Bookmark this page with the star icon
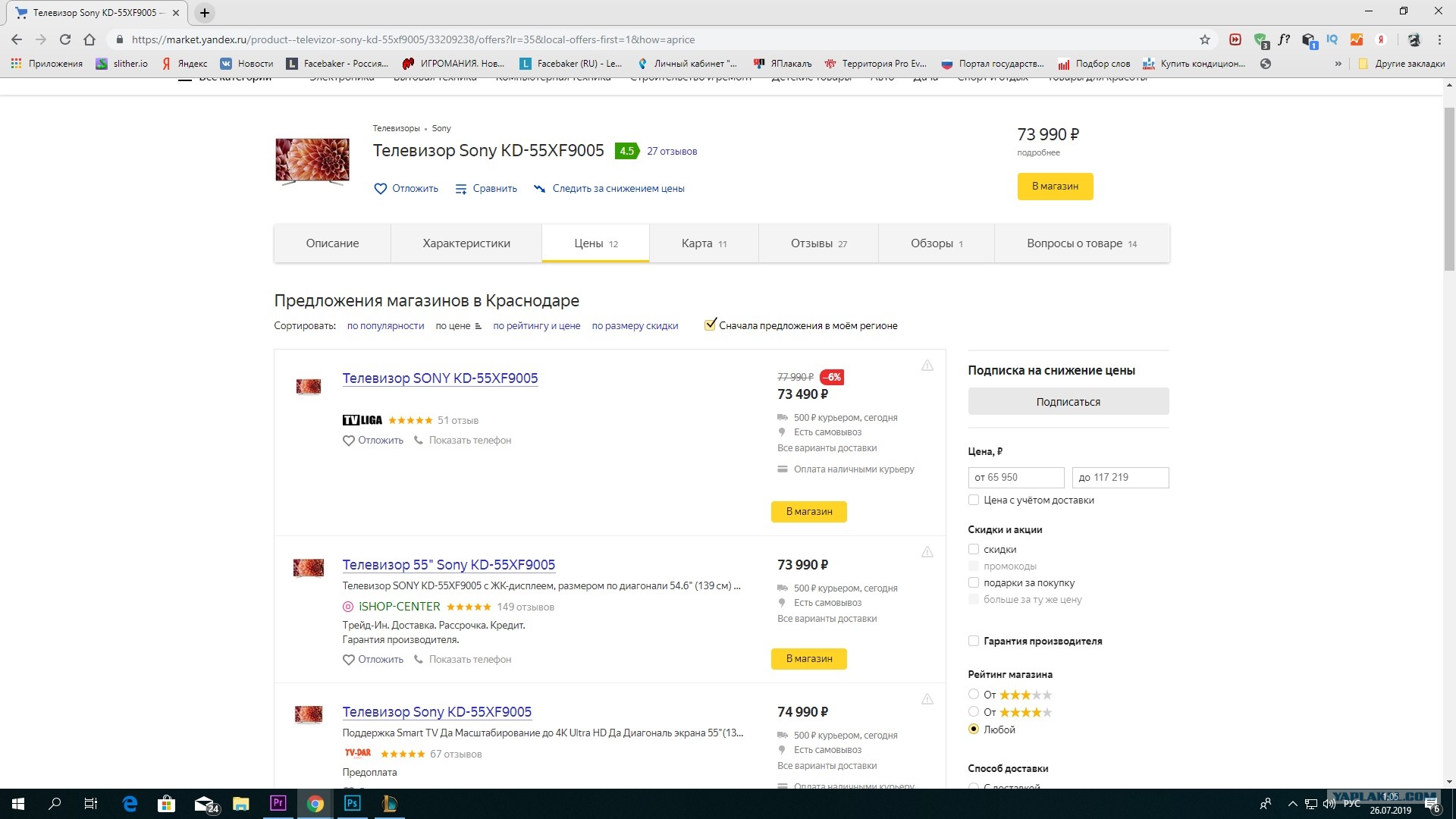 1205,39
